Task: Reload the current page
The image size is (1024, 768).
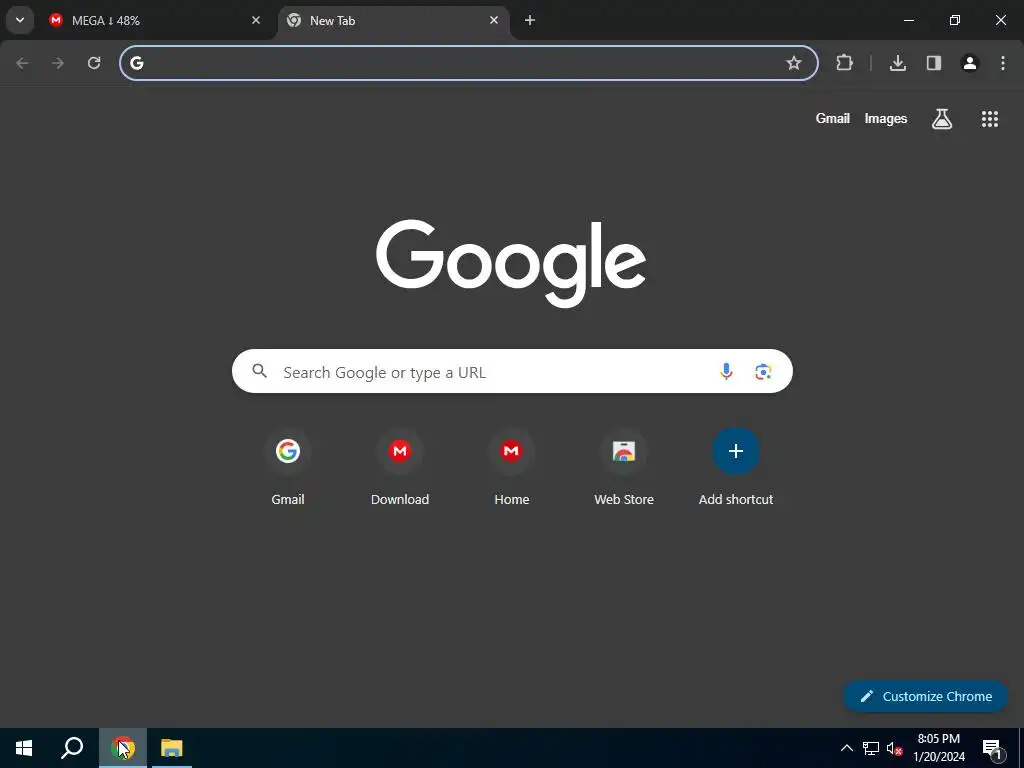Action: (x=94, y=63)
